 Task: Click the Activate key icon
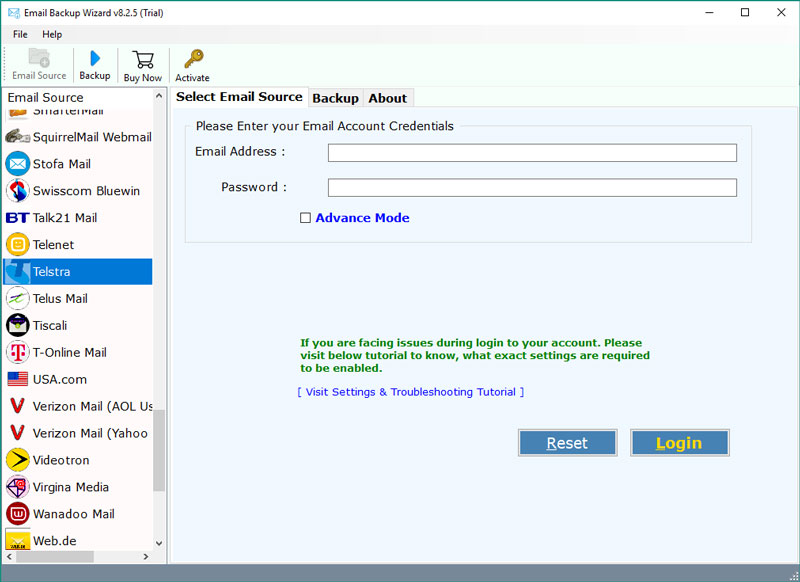(x=193, y=59)
